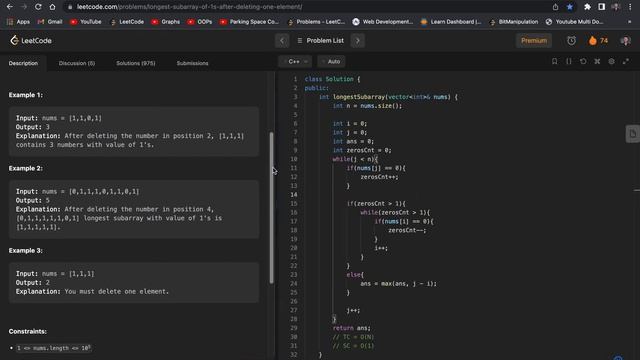Go forward with browser forward arrow
640x360 pixels.
pyautogui.click(x=24, y=7)
